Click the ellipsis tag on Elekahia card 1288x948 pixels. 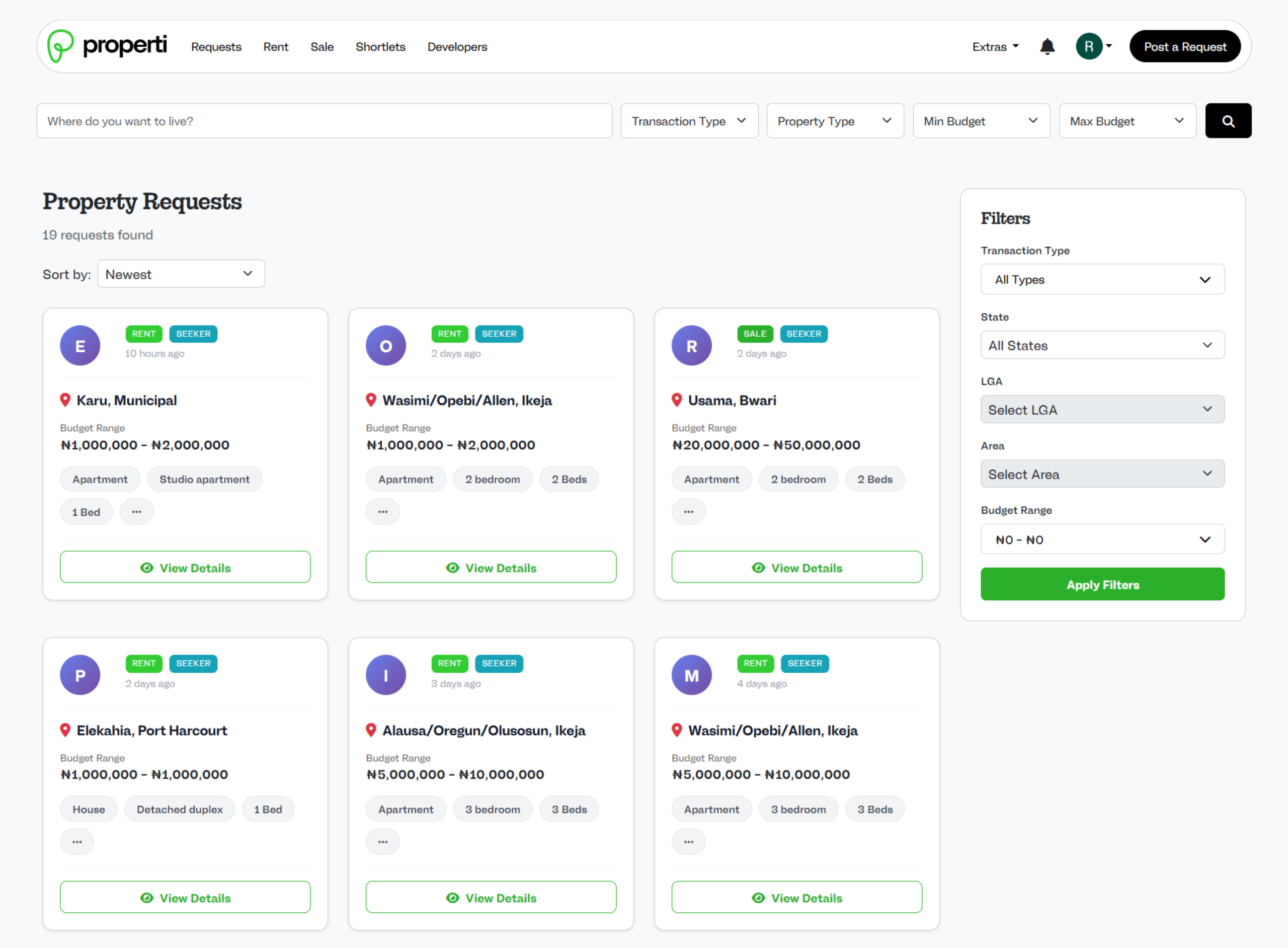coord(77,842)
